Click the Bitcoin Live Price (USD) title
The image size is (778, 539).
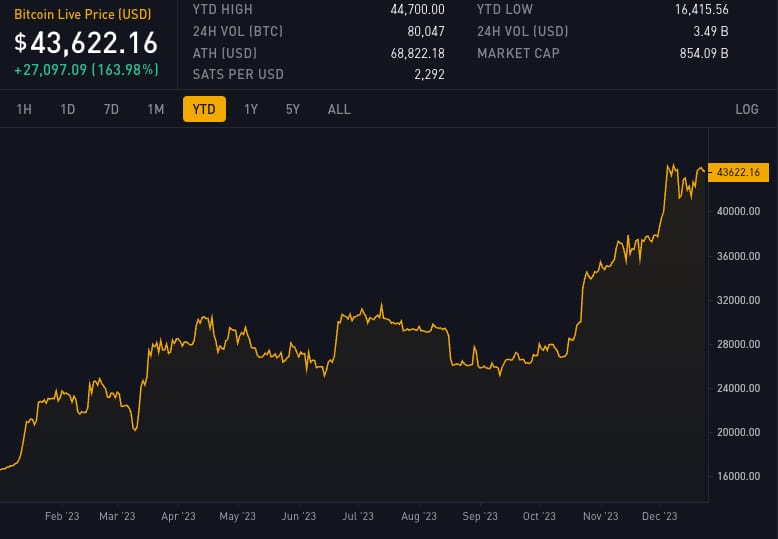(x=83, y=14)
